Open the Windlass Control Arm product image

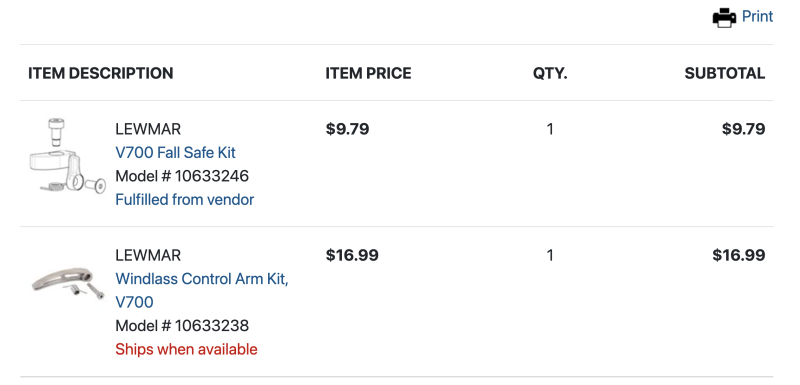tap(67, 286)
